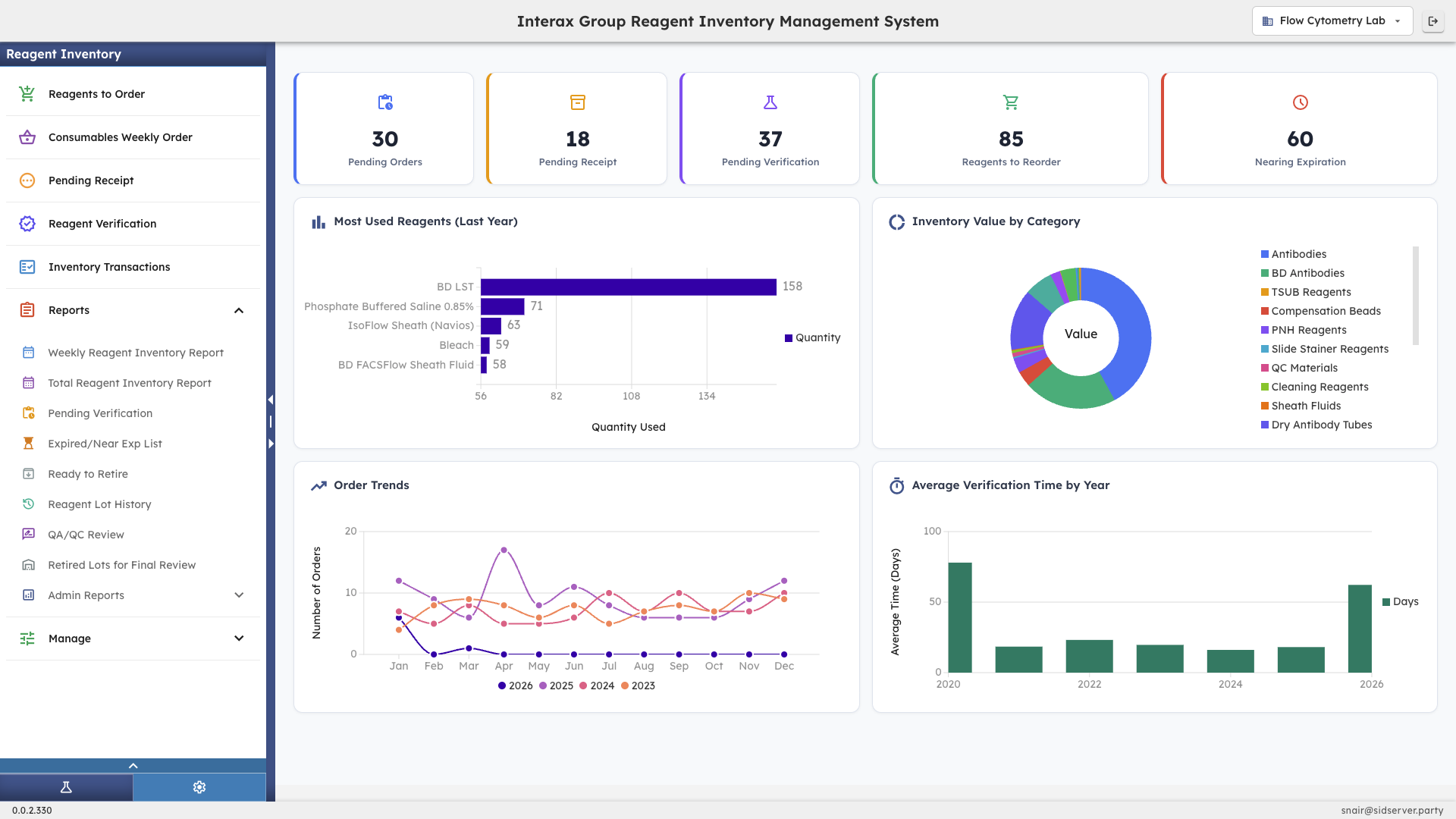Click the logout icon in the top-right corner
The height and width of the screenshot is (819, 1456).
1433,21
